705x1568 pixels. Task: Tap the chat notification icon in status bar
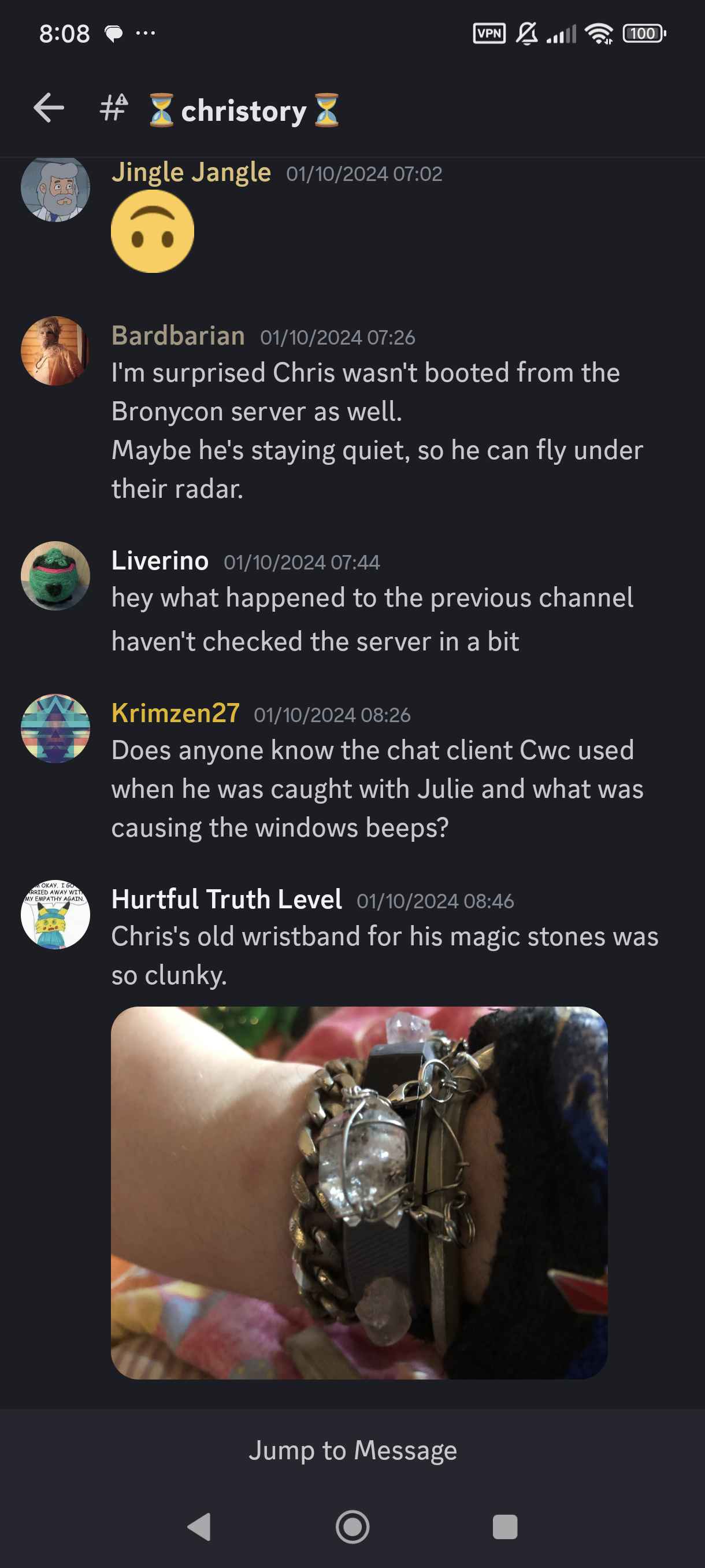point(114,34)
